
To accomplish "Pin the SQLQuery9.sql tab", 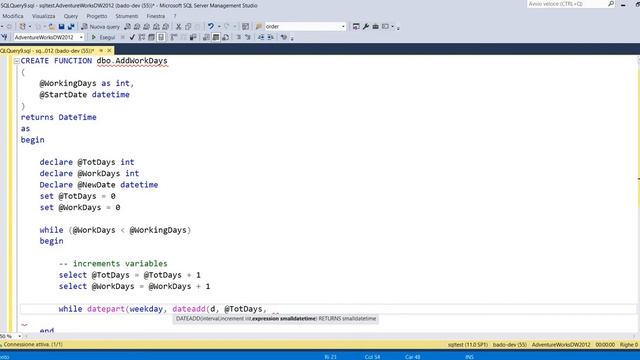I will point(101,51).
